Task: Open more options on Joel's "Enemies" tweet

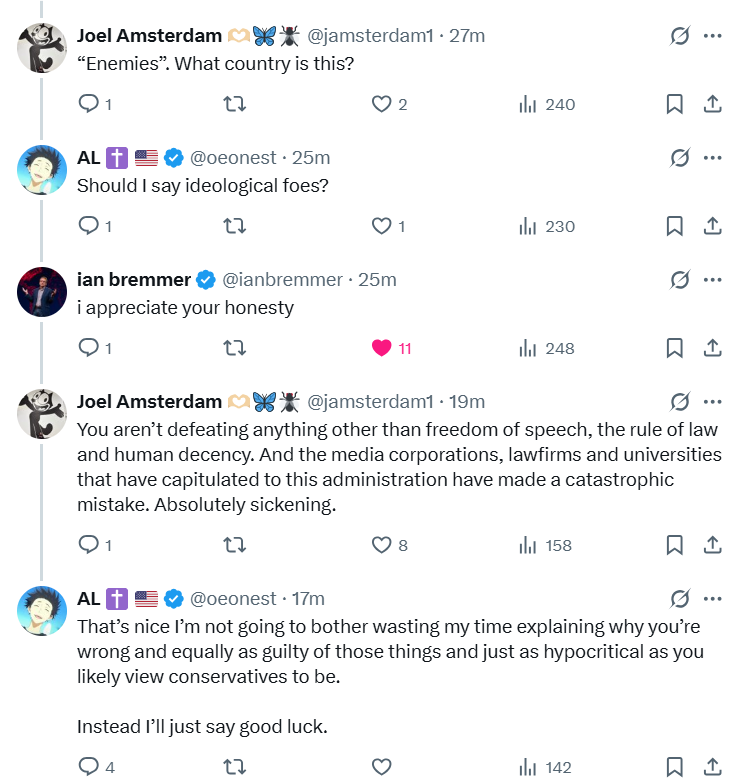Action: pos(713,36)
